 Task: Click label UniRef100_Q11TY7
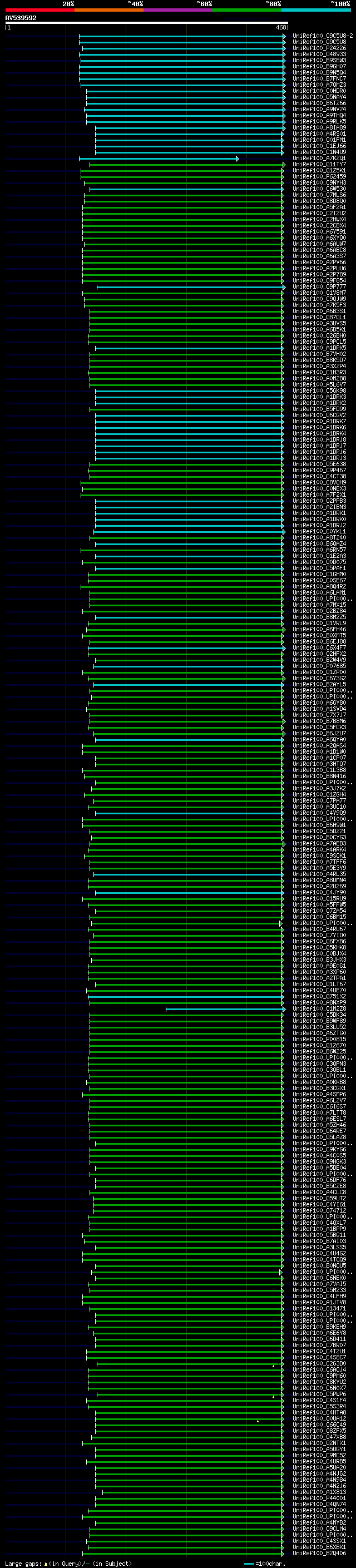(x=319, y=164)
